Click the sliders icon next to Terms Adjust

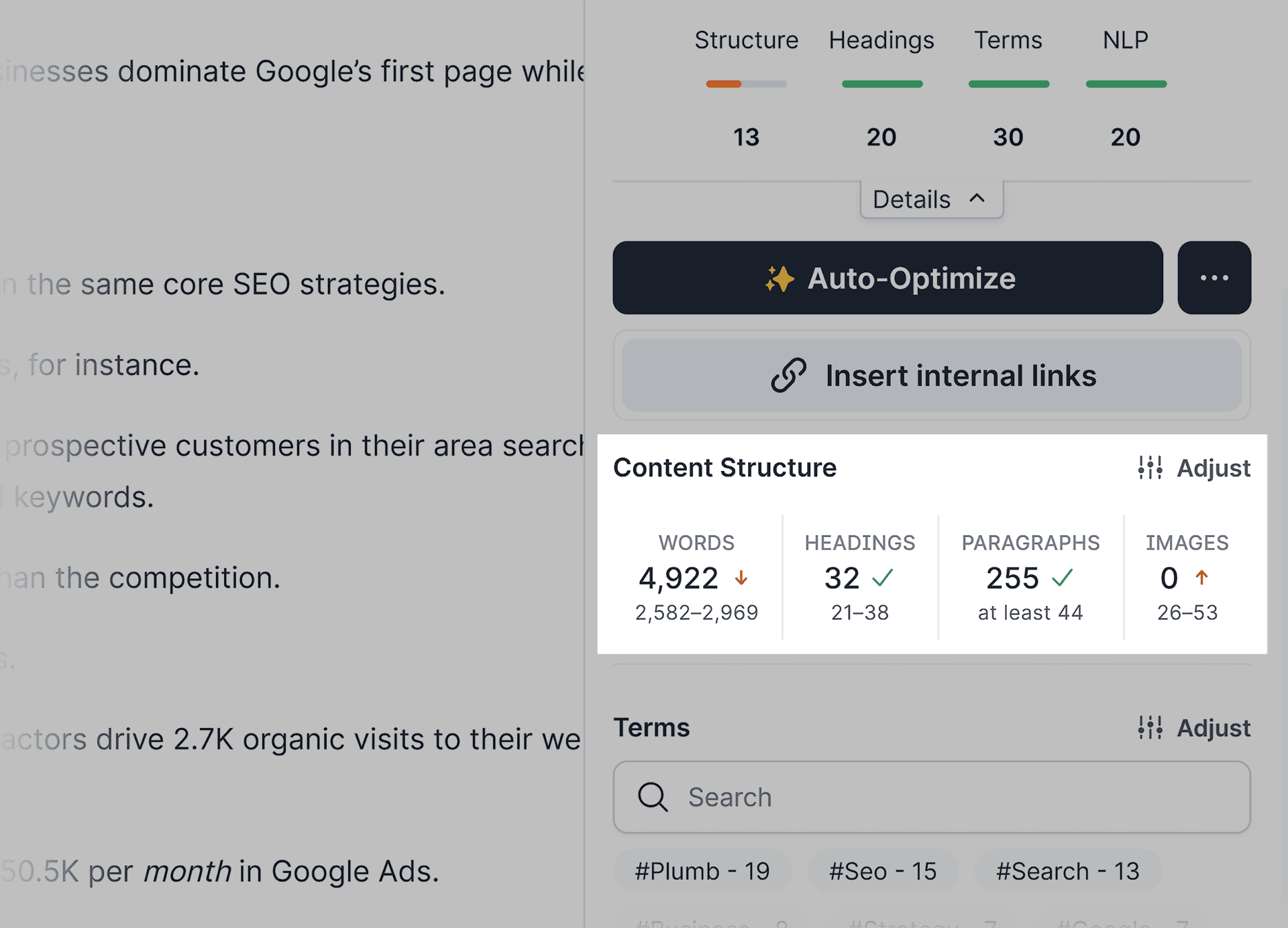coord(1149,728)
